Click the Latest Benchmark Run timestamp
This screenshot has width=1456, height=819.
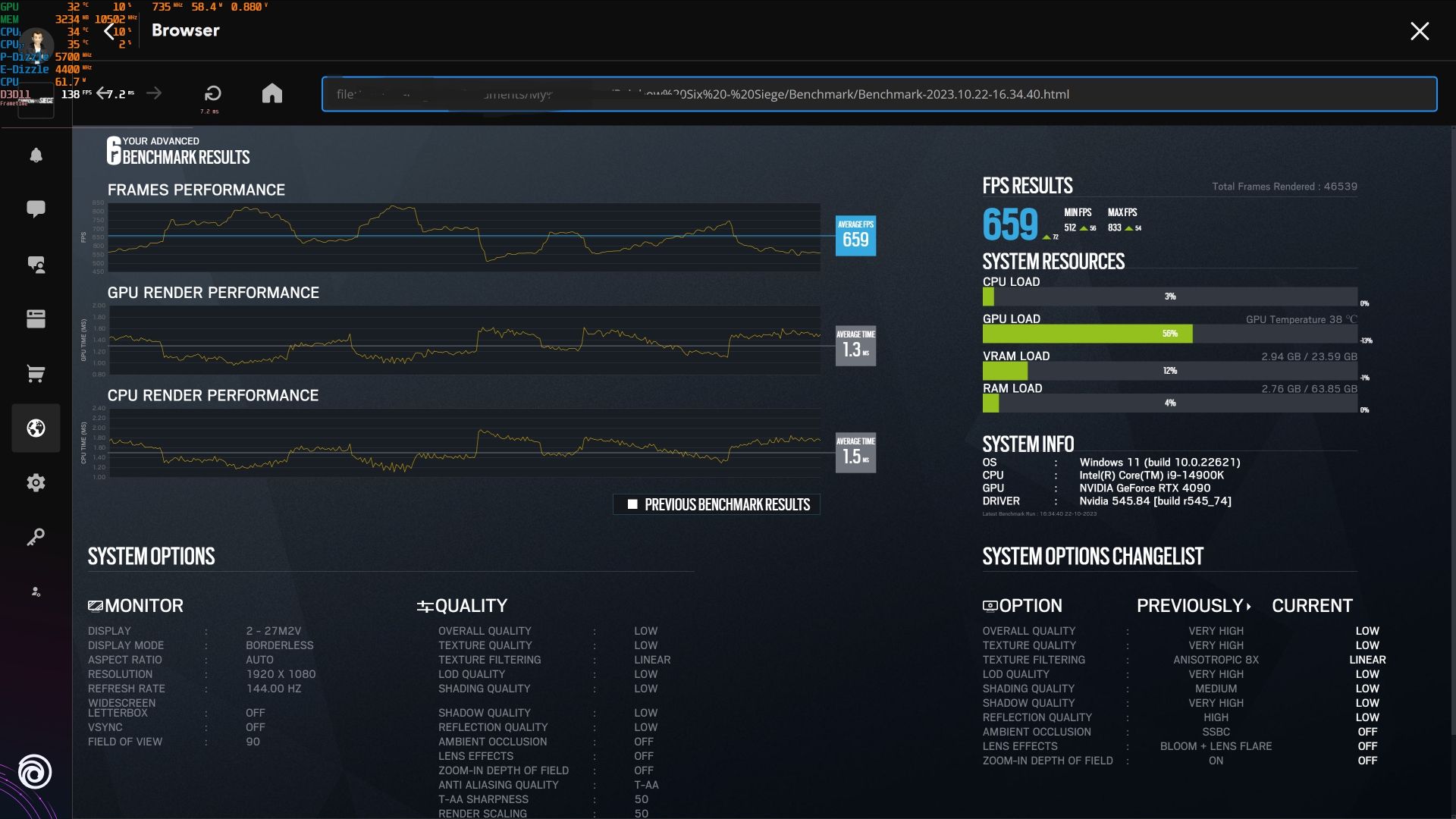(1040, 514)
